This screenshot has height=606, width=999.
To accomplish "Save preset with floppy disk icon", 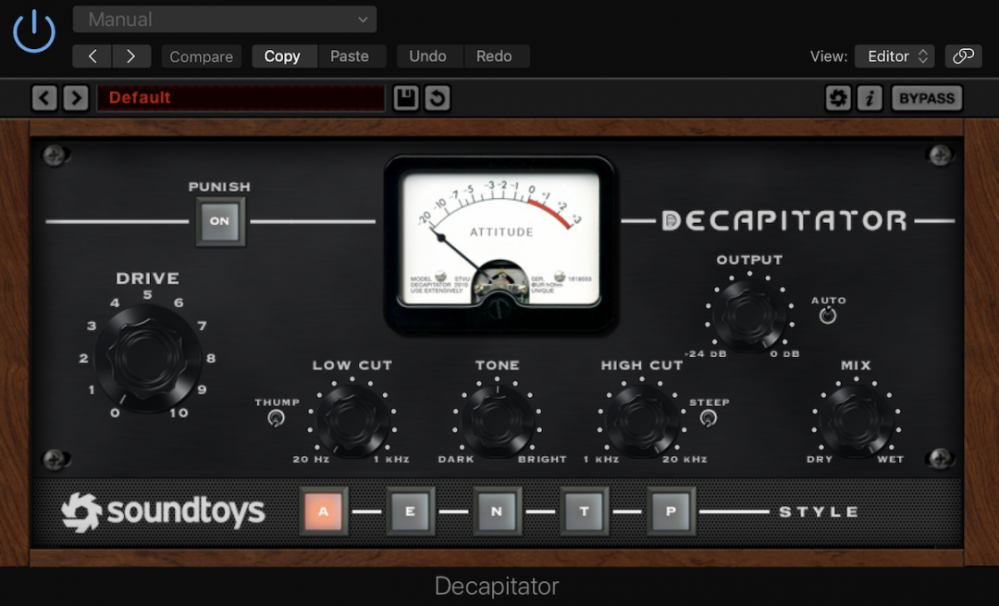I will coord(406,98).
